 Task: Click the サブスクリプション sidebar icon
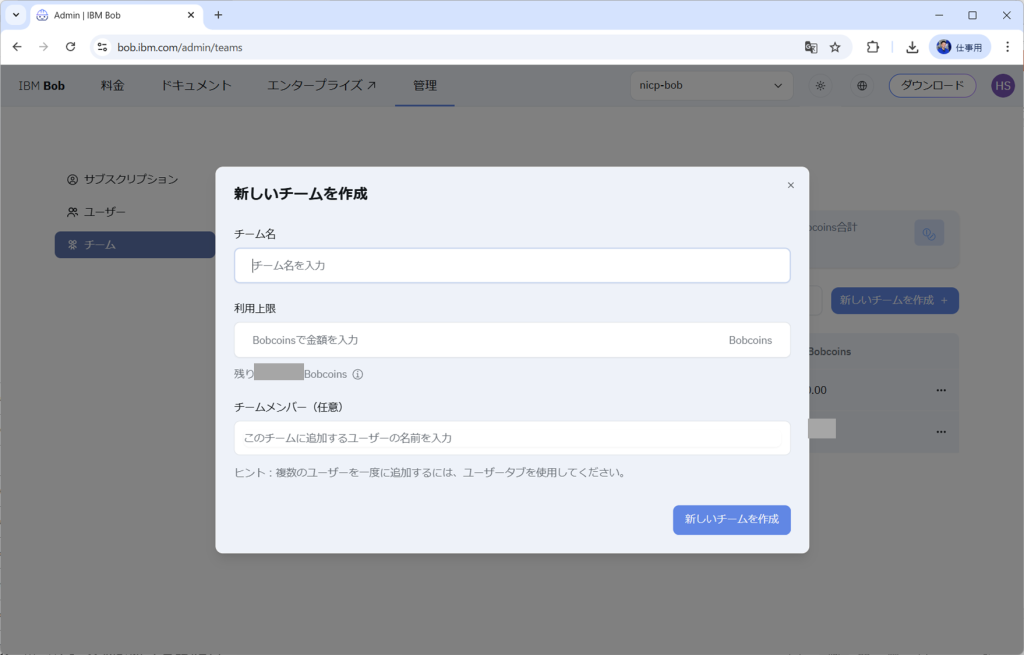point(72,180)
